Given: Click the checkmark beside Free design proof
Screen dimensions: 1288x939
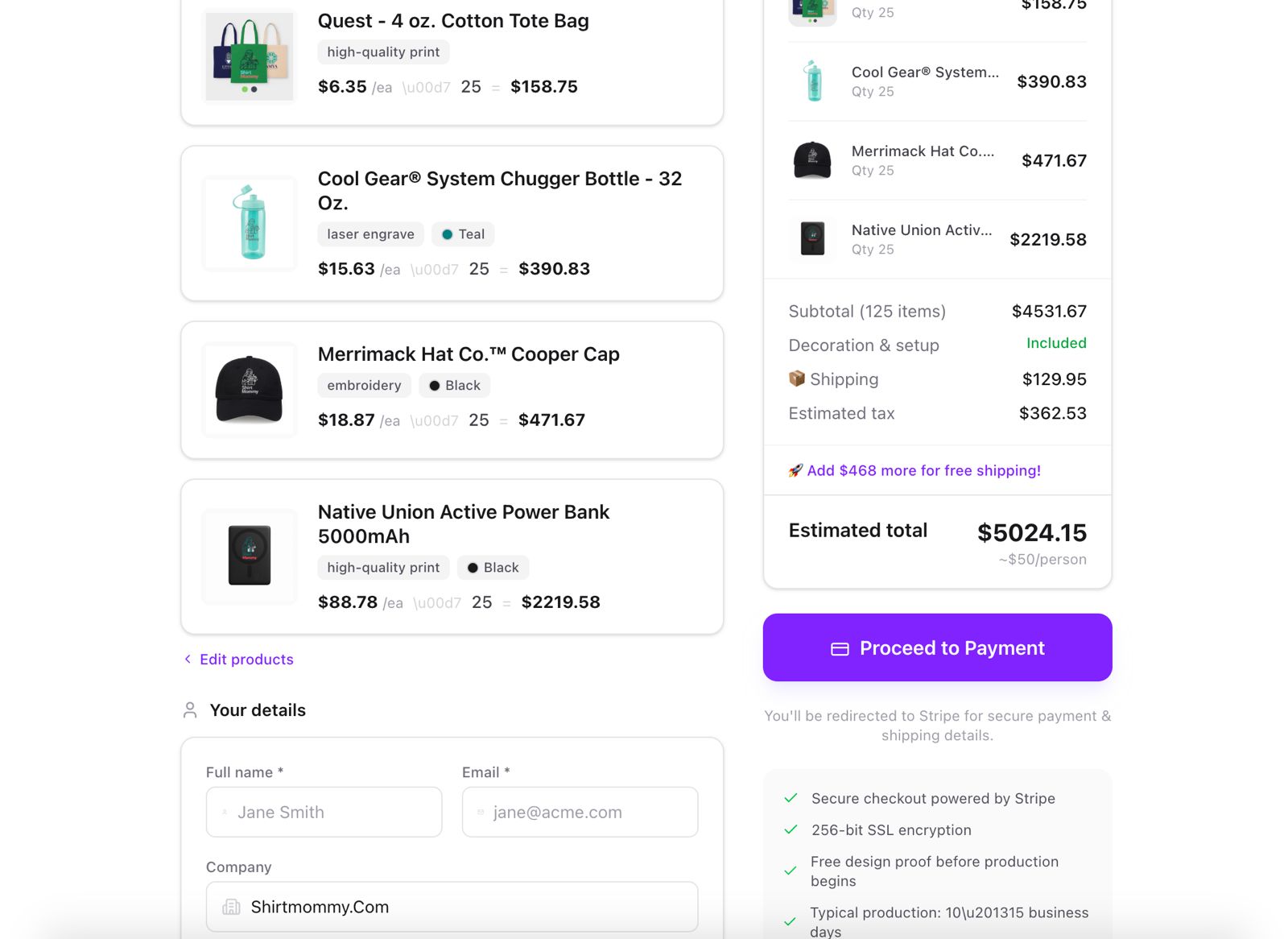Looking at the screenshot, I should coord(790,871).
